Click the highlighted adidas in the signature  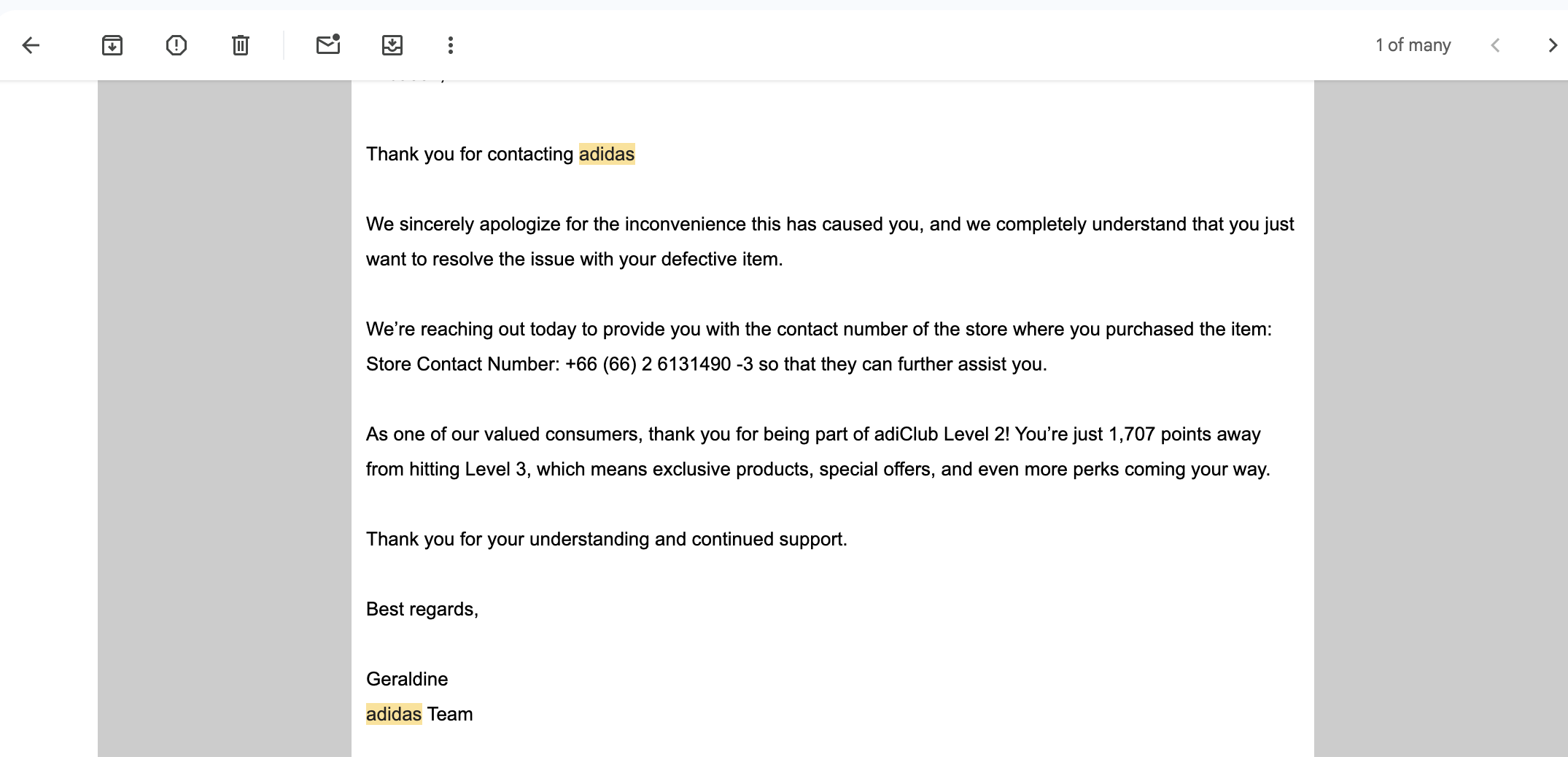tap(394, 714)
